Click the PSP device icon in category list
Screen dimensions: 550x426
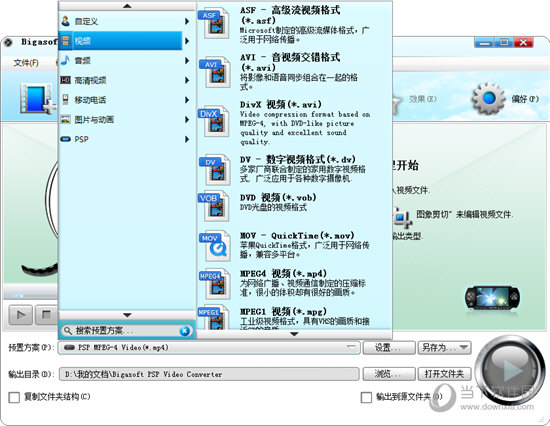tap(66, 139)
